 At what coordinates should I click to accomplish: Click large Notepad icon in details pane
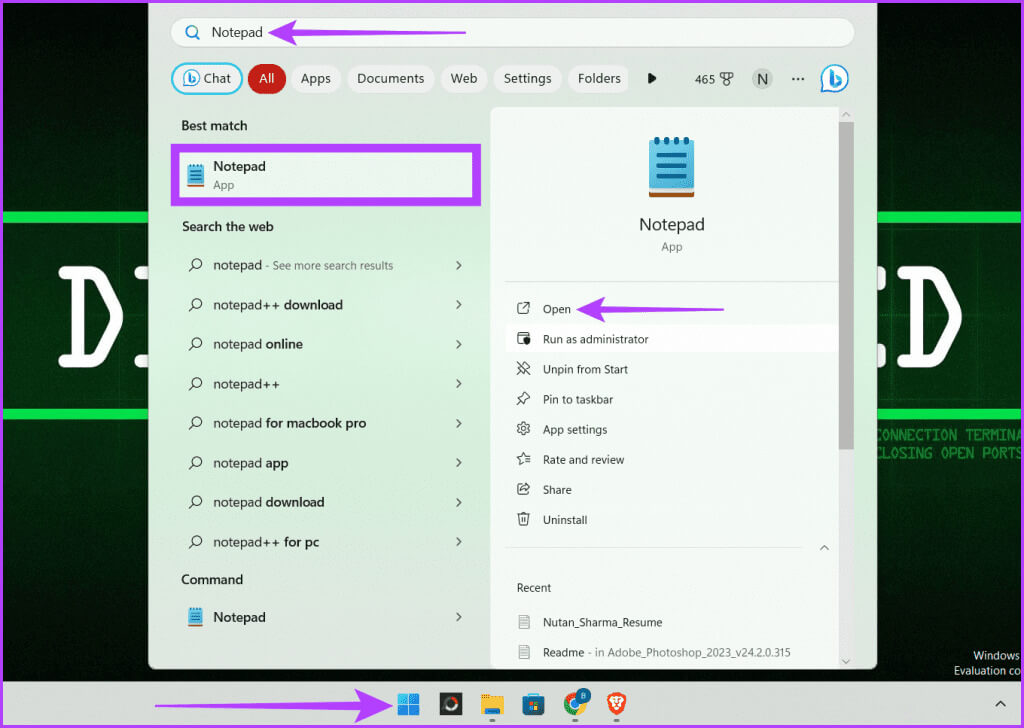671,167
